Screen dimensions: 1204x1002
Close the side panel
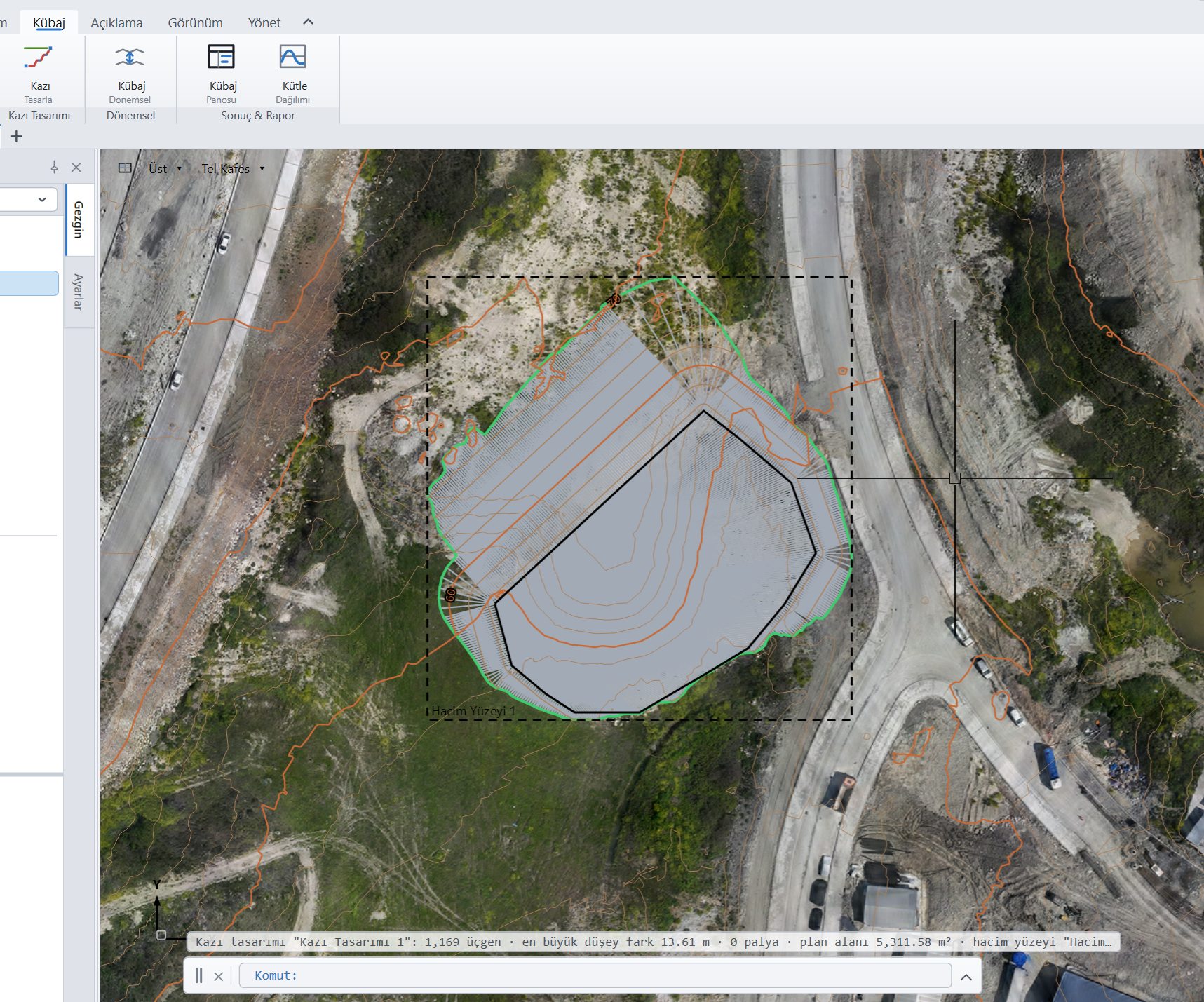[76, 167]
